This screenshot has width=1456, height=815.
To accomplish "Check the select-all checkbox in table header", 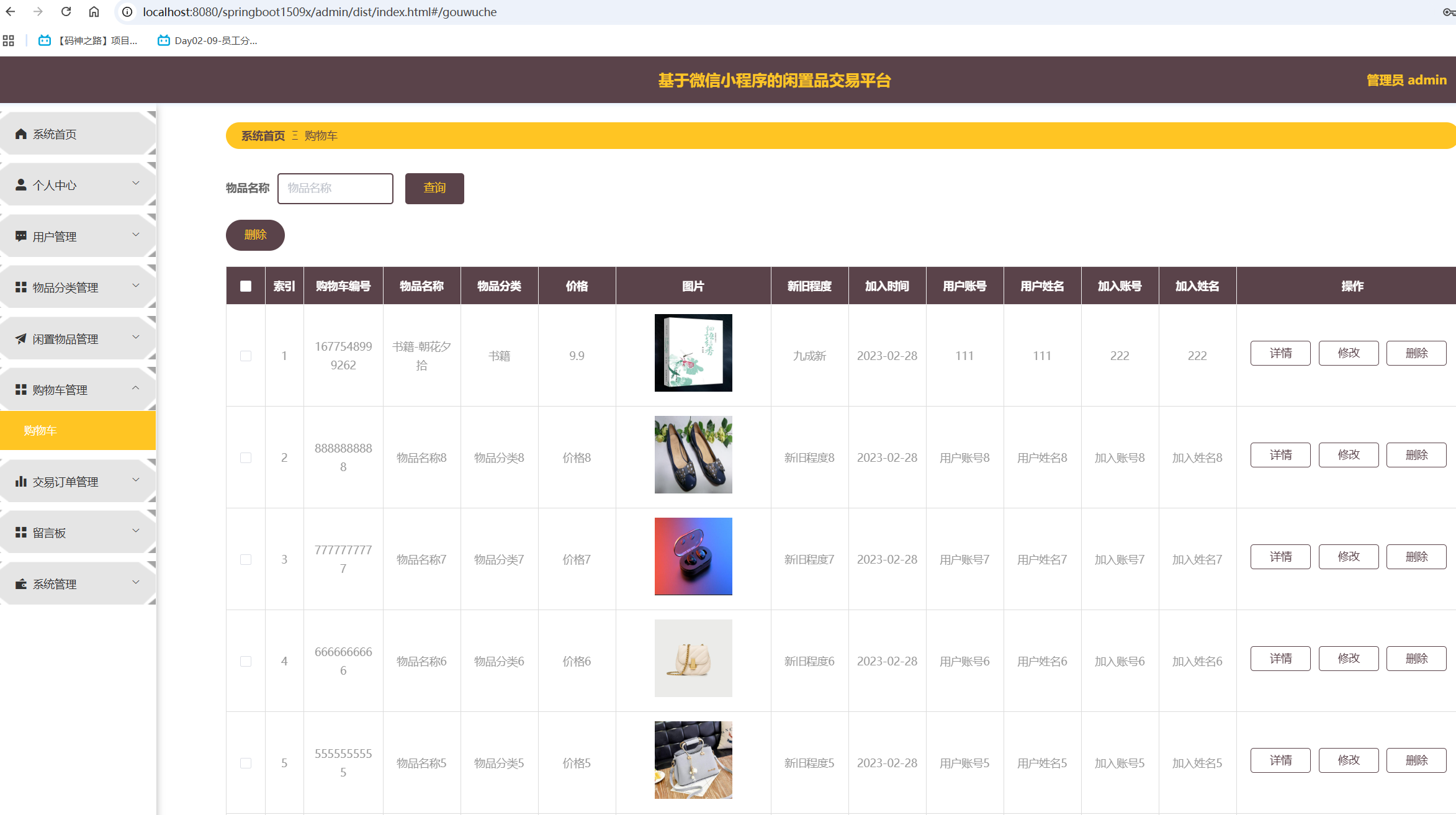I will coord(246,286).
